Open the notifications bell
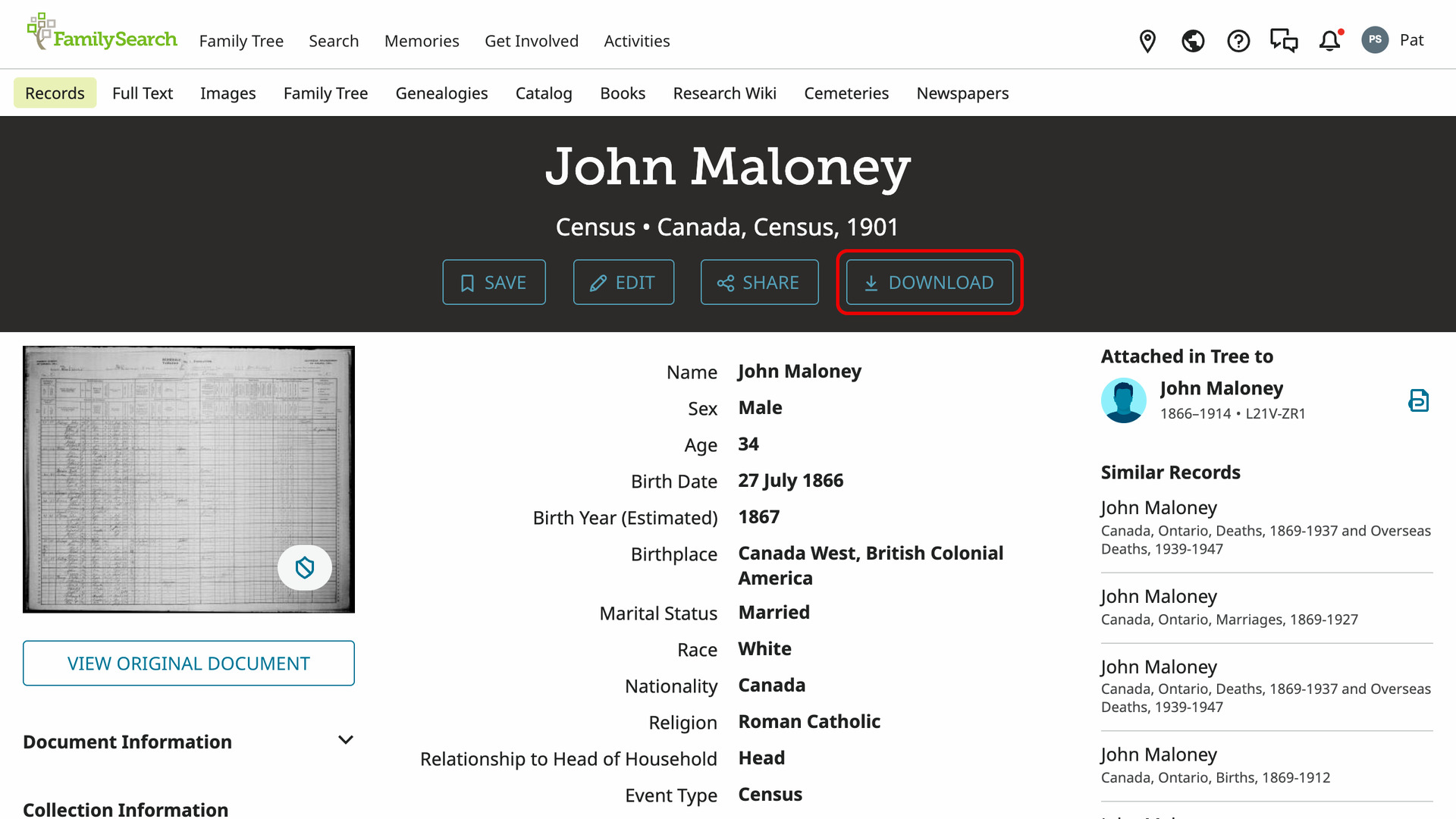 [1330, 41]
